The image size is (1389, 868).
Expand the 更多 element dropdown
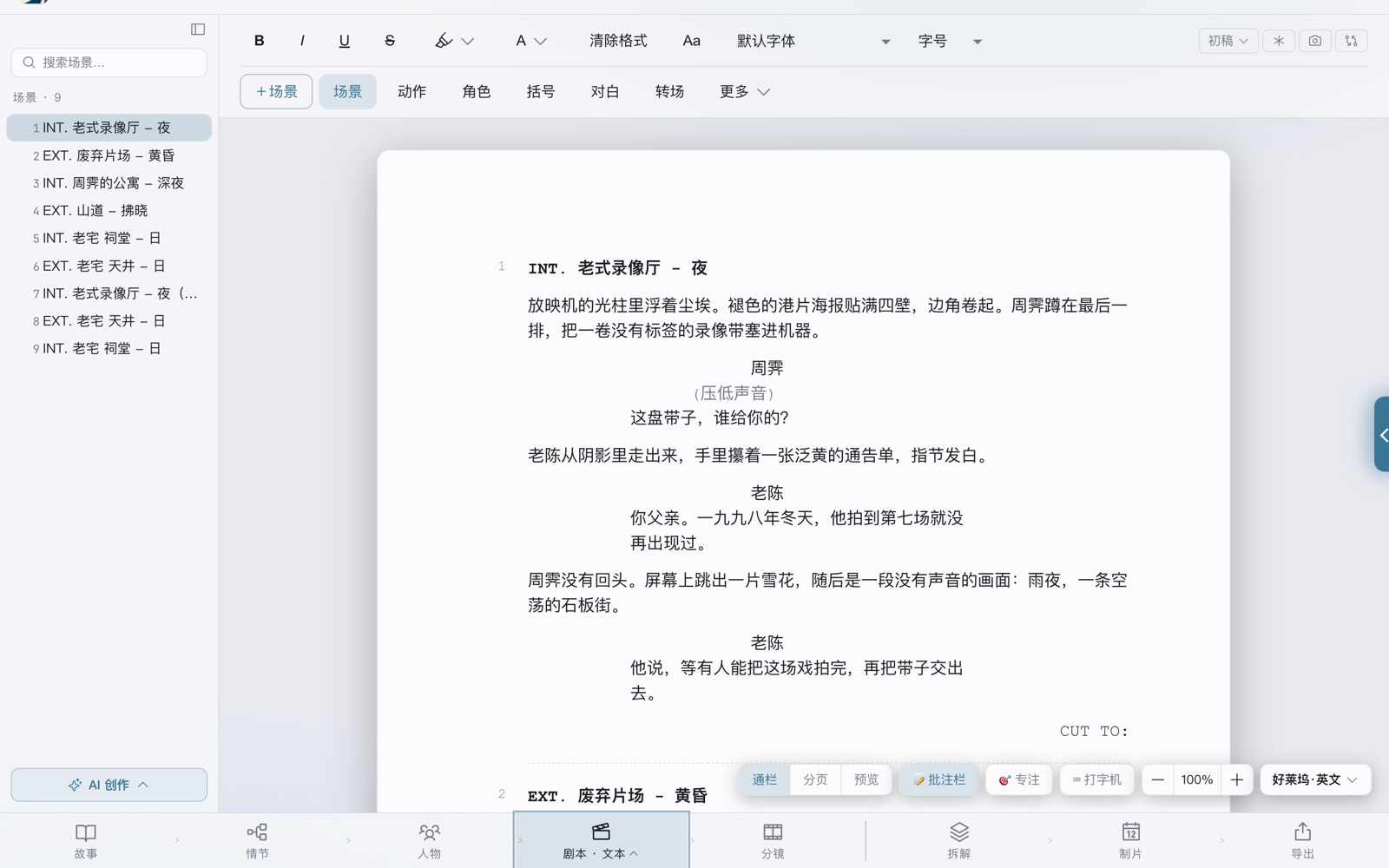pos(744,91)
